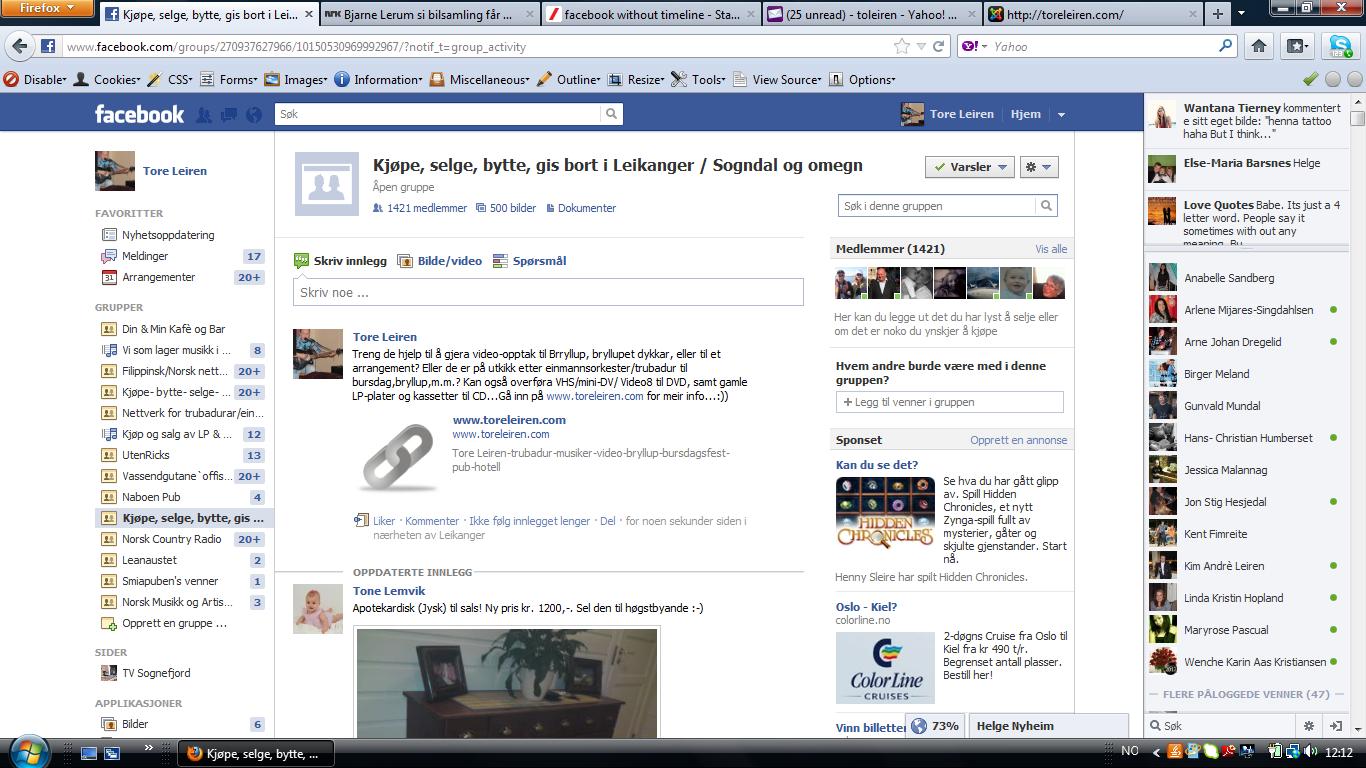Screen dimensions: 1366x768
Task: Select Spørsmål poll icon option
Action: [500, 261]
